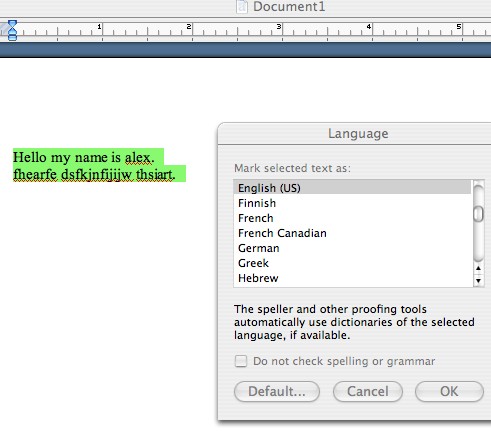Click the word dsfkjnfijijw in the document
This screenshot has height=431, width=491.
coord(97,175)
